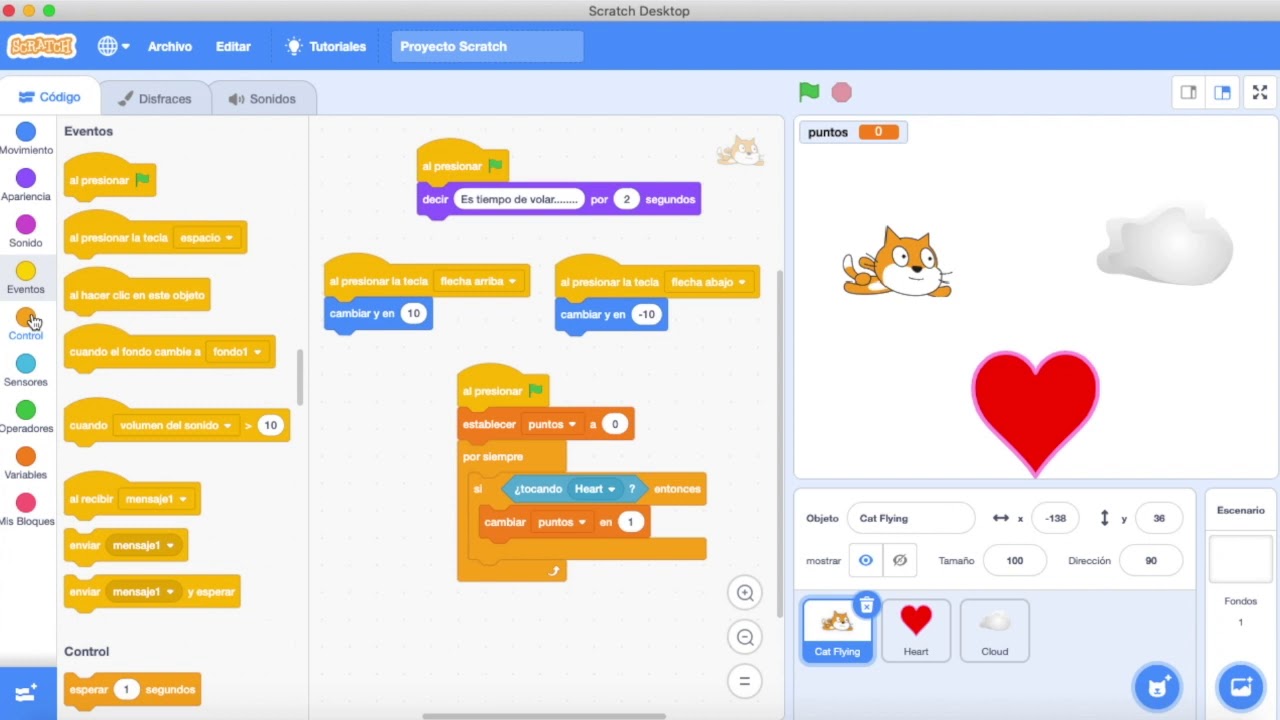The width and height of the screenshot is (1280, 720).
Task: Delete the Cat Flying sprite
Action: point(867,605)
